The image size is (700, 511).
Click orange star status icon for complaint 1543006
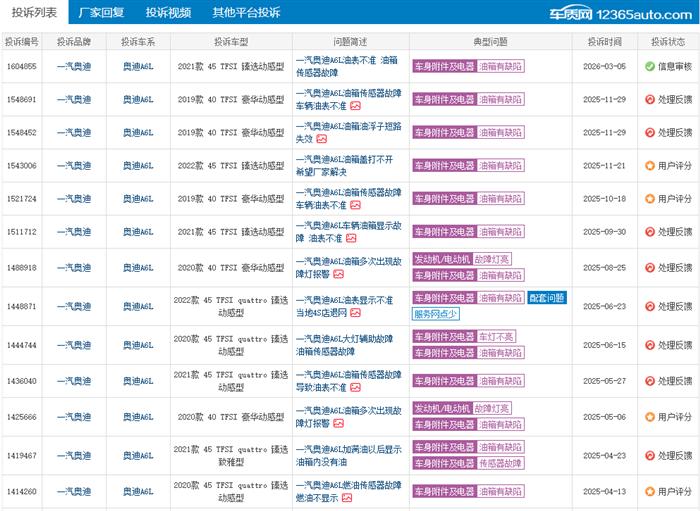tap(649, 166)
